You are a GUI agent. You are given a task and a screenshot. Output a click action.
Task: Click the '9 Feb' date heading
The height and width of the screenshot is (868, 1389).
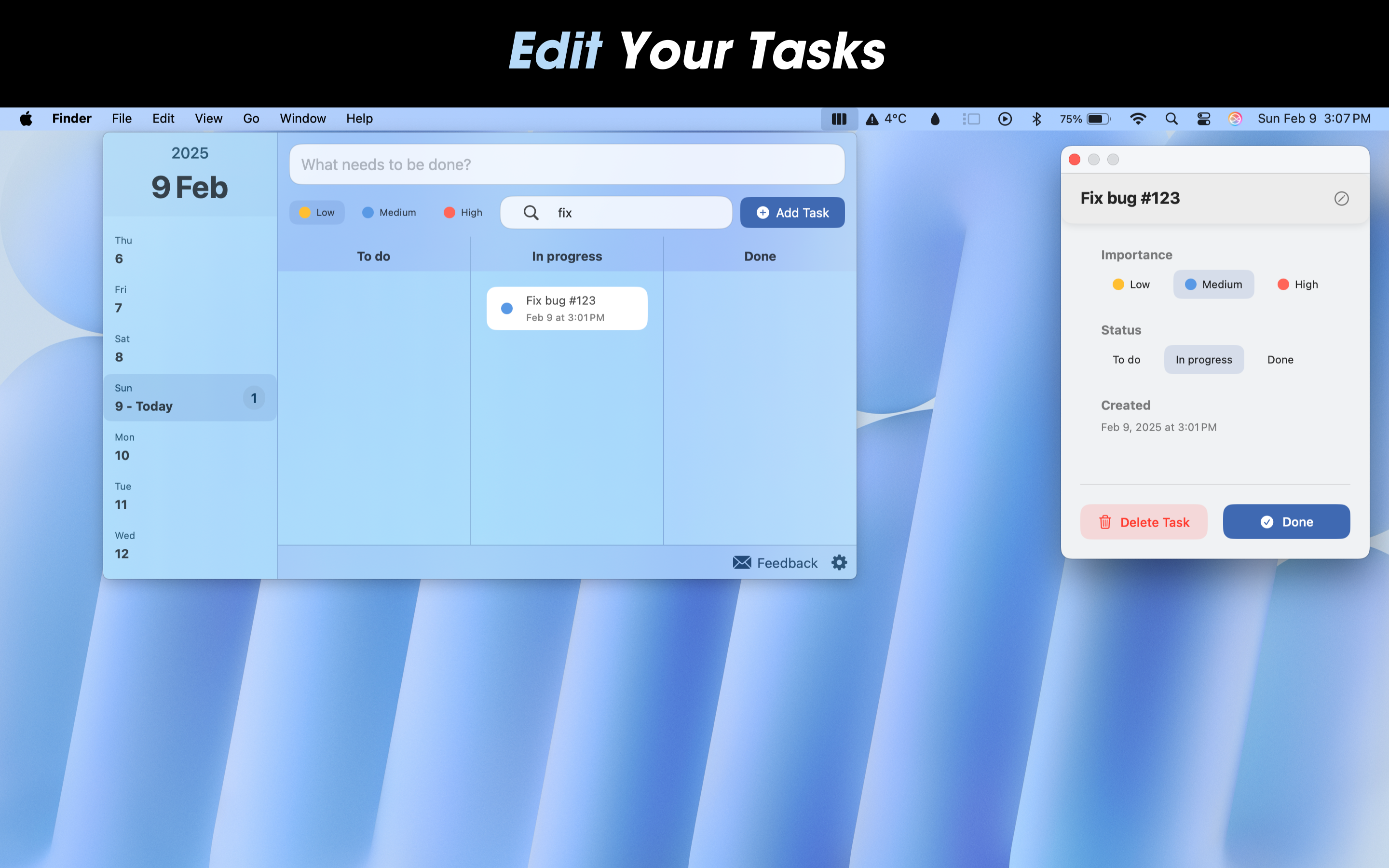point(190,187)
